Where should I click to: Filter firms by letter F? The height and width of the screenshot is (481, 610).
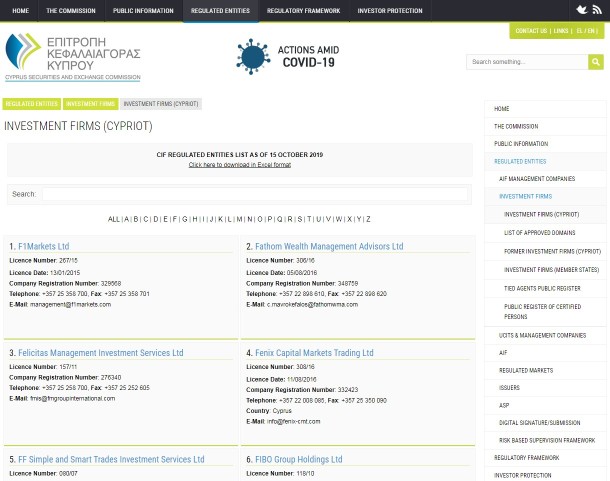175,219
